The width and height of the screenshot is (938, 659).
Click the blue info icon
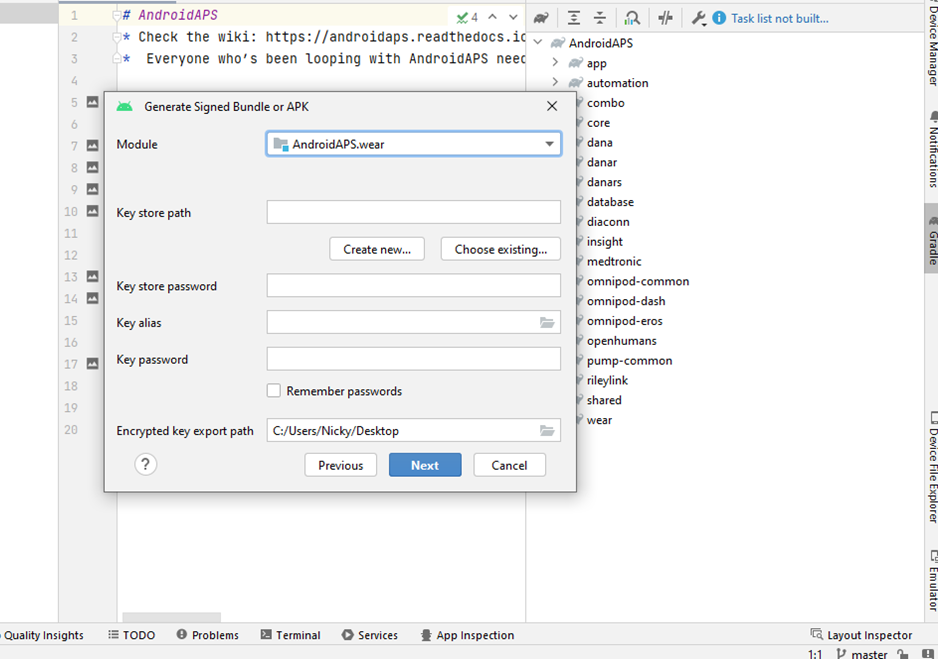[x=719, y=18]
